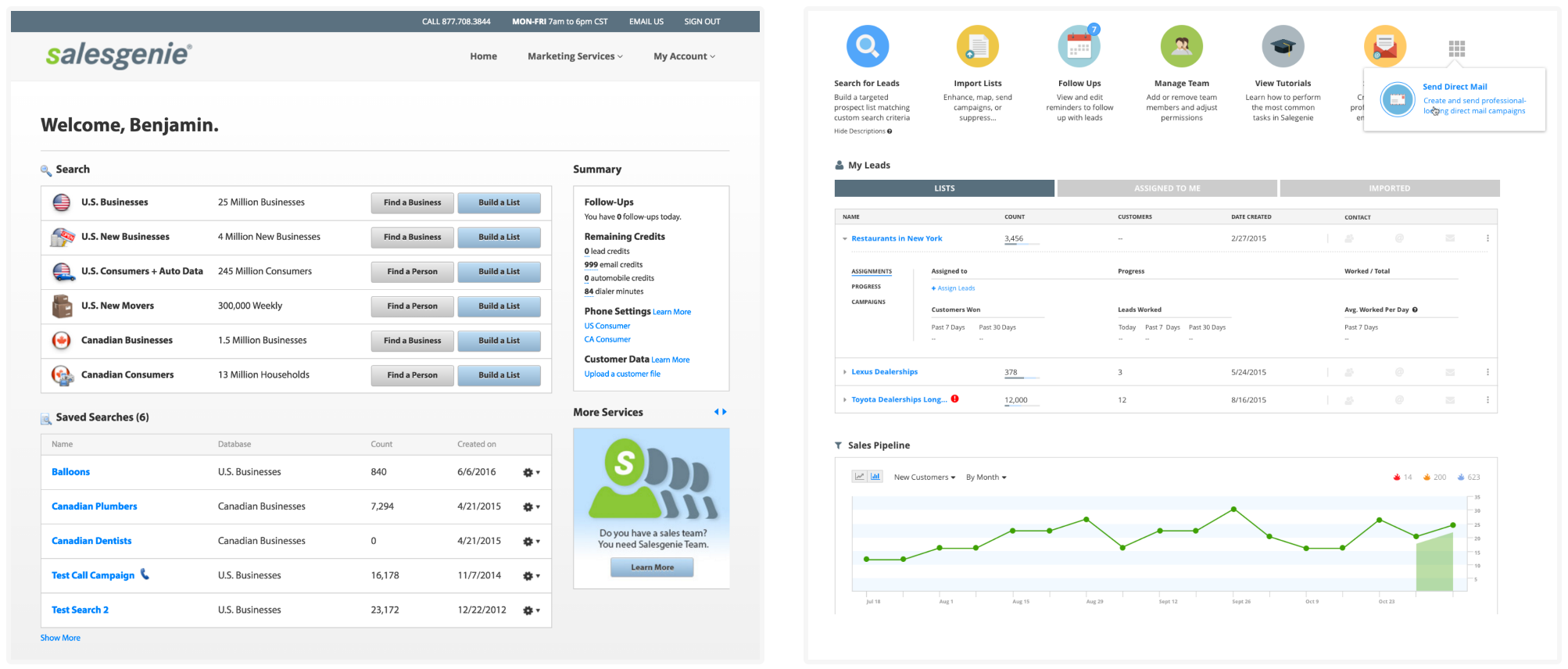1568x669 pixels.
Task: Open the apps grid icon
Action: point(1456,48)
